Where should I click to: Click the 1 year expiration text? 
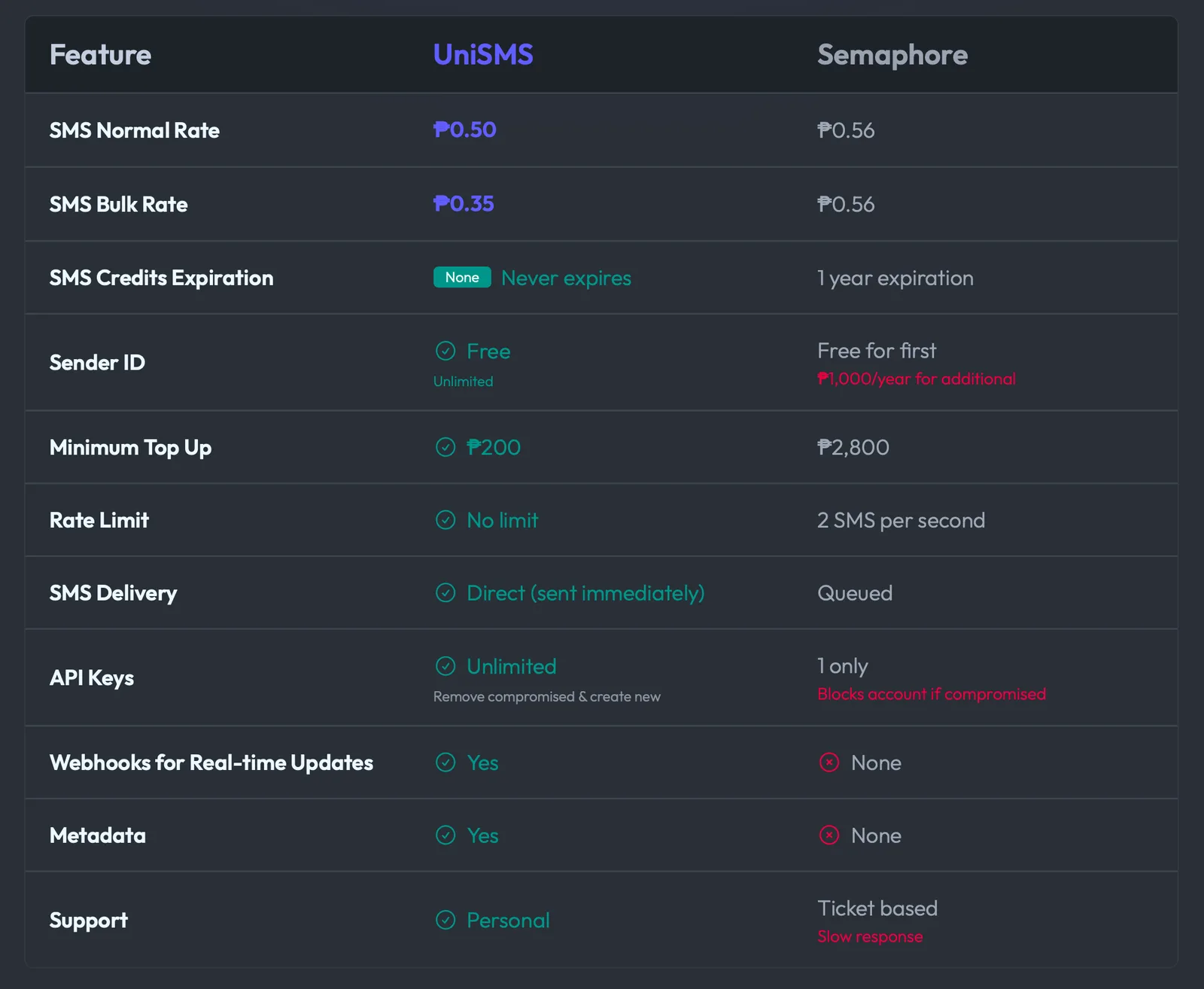point(895,278)
